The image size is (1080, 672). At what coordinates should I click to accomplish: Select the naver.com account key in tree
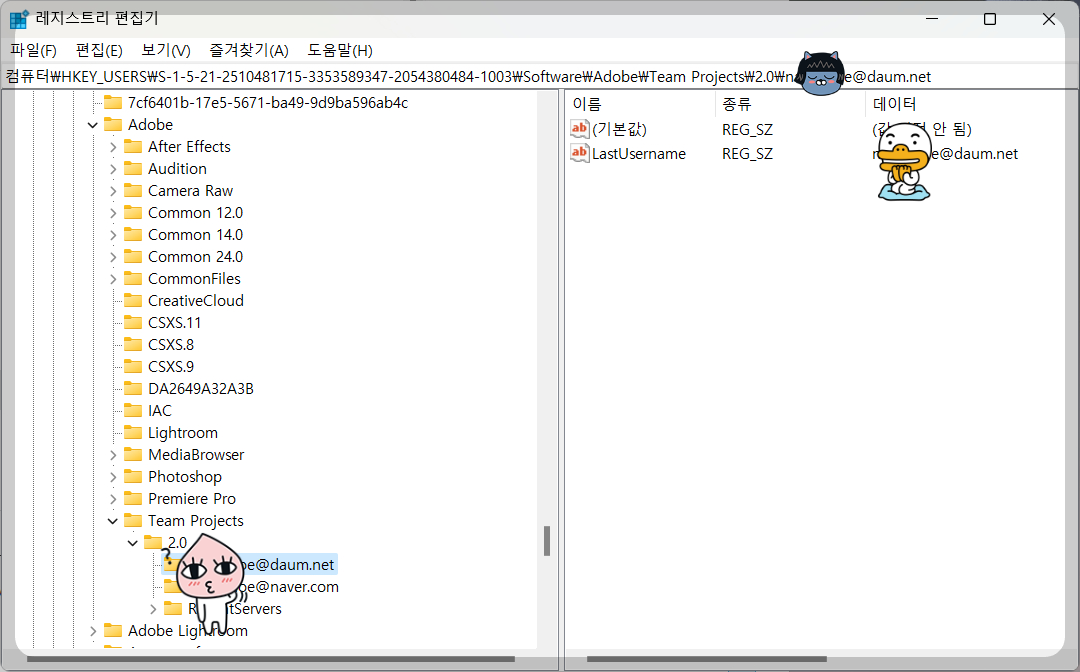pos(251,587)
